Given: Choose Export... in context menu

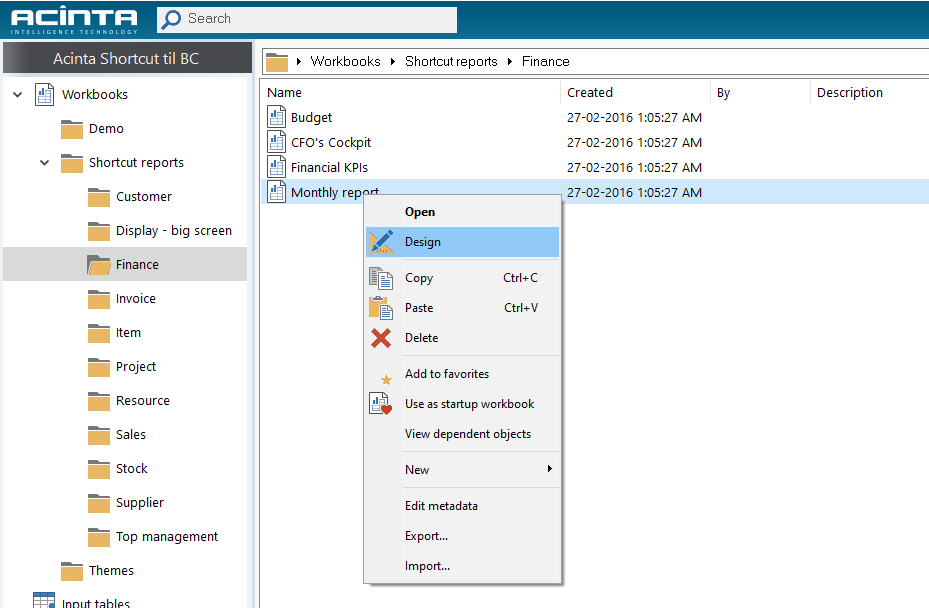Looking at the screenshot, I should [462, 536].
